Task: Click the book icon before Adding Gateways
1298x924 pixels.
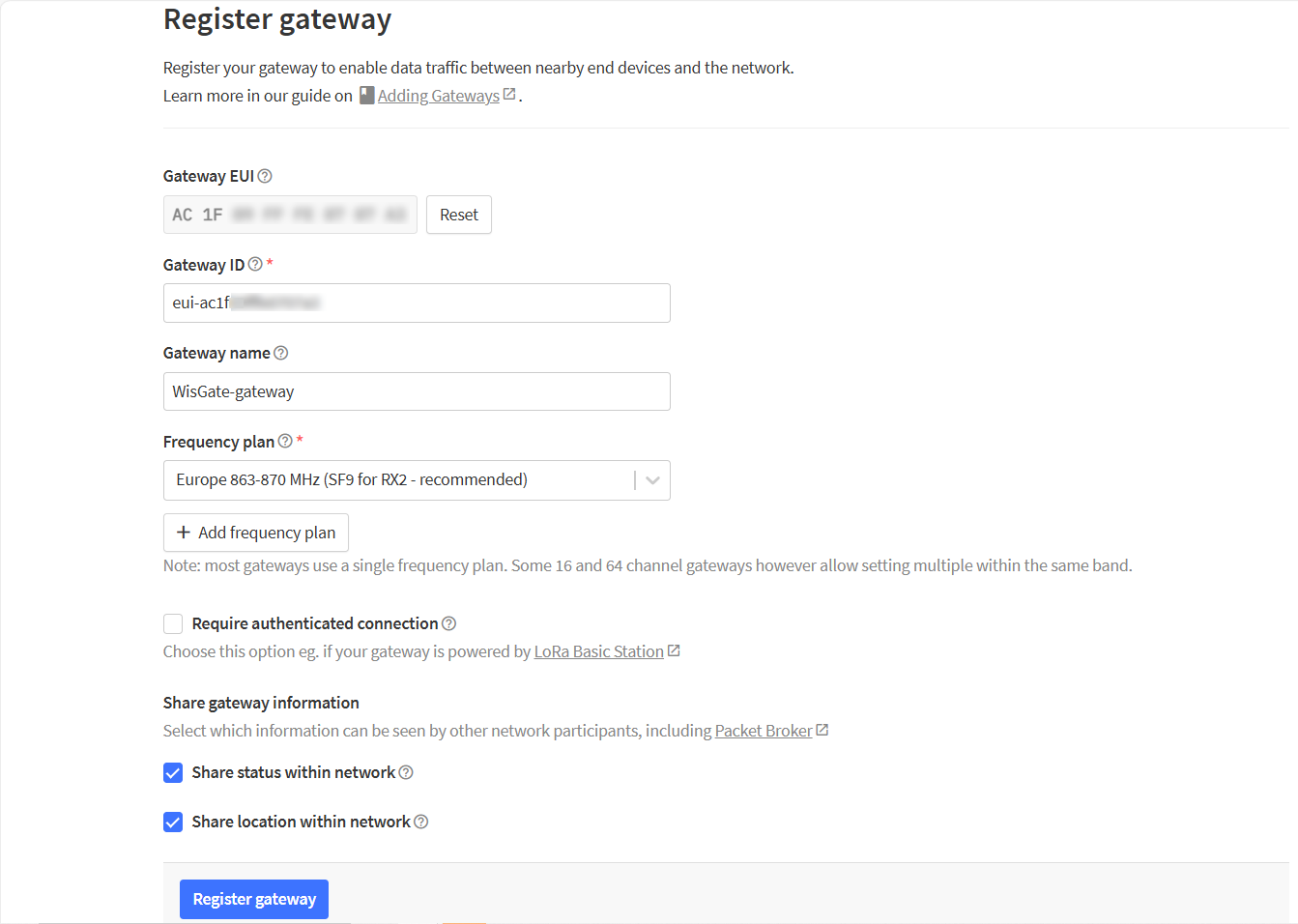Action: click(367, 95)
